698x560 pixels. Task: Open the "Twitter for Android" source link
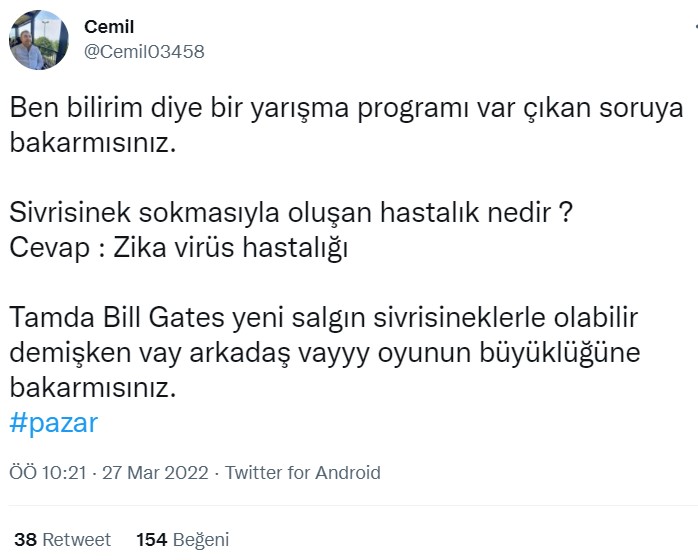(x=303, y=473)
